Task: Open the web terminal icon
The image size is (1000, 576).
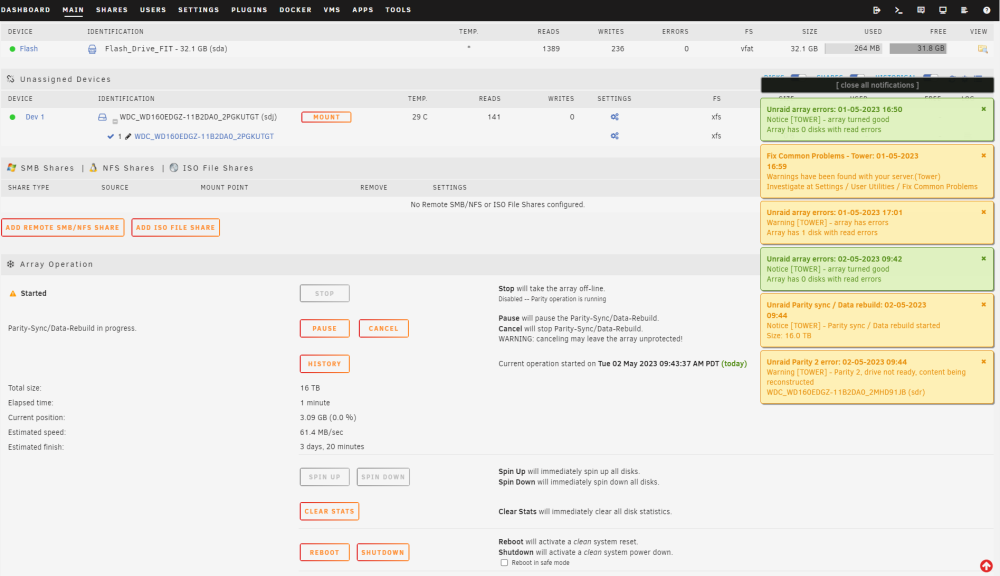Action: point(899,10)
